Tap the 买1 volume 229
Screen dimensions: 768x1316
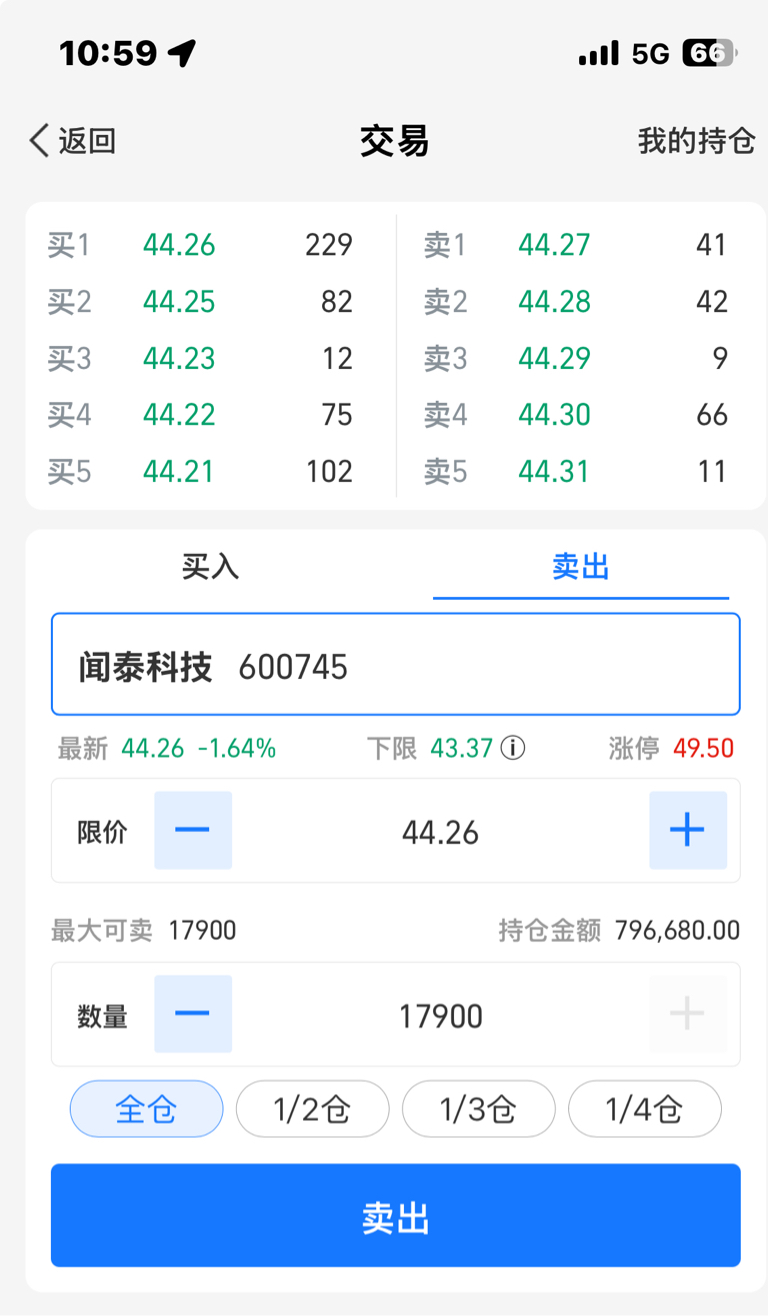[x=329, y=245]
